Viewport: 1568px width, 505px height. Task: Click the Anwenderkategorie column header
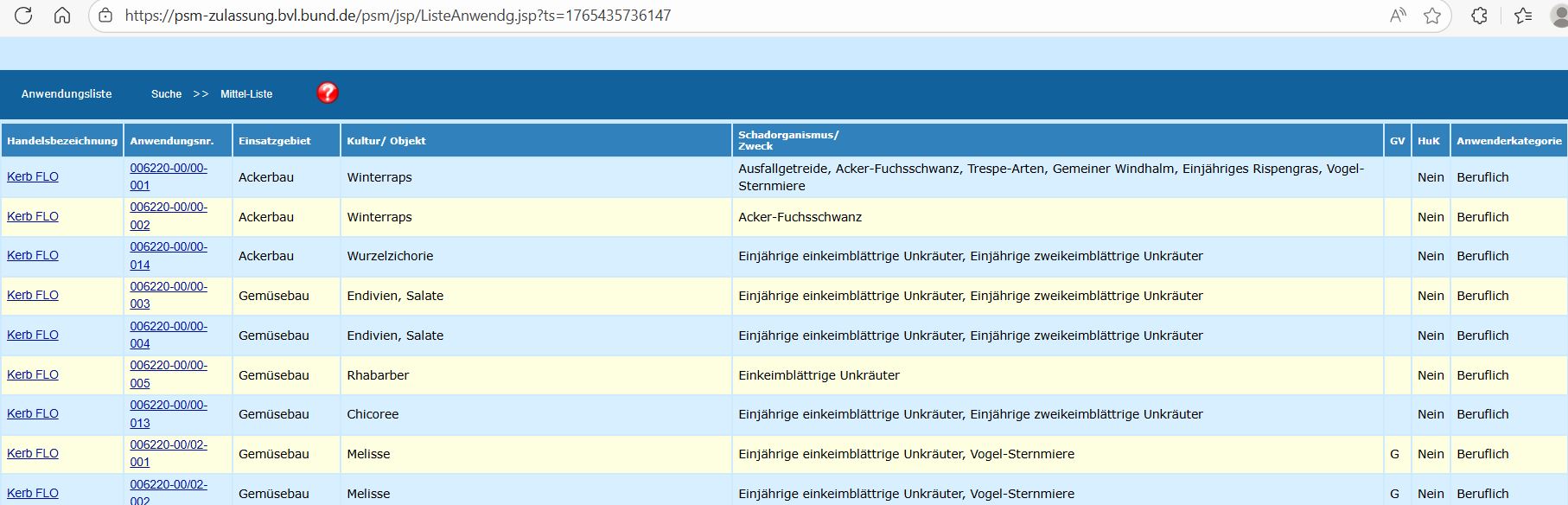coord(1508,140)
